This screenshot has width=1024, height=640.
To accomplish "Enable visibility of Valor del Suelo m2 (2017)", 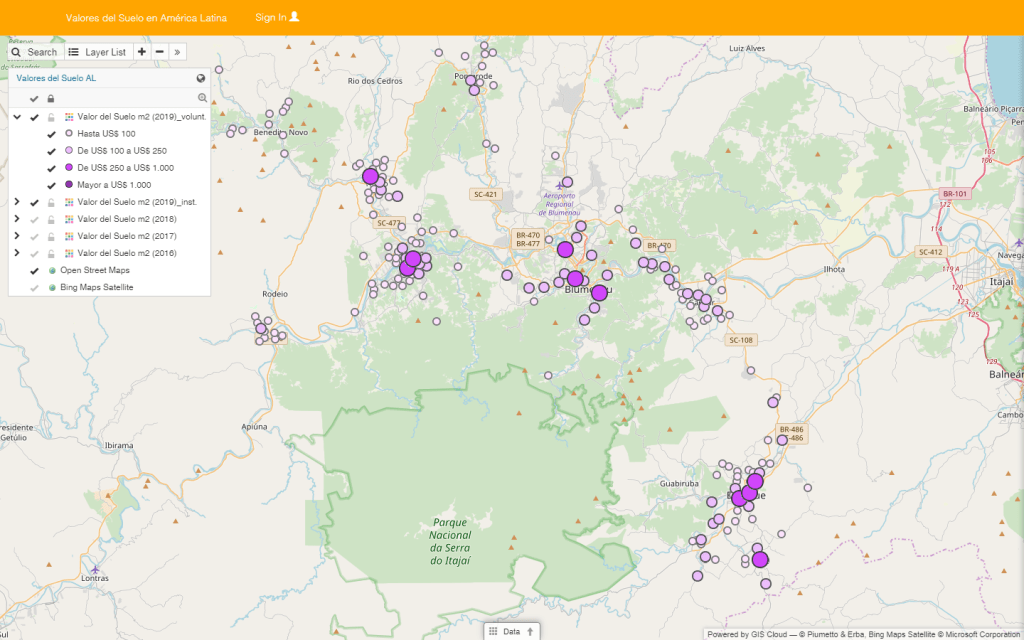I will click(x=34, y=236).
